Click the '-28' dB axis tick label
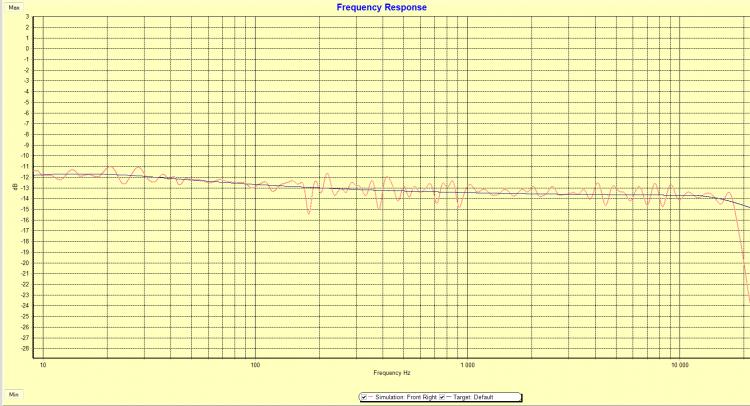 click(26, 349)
